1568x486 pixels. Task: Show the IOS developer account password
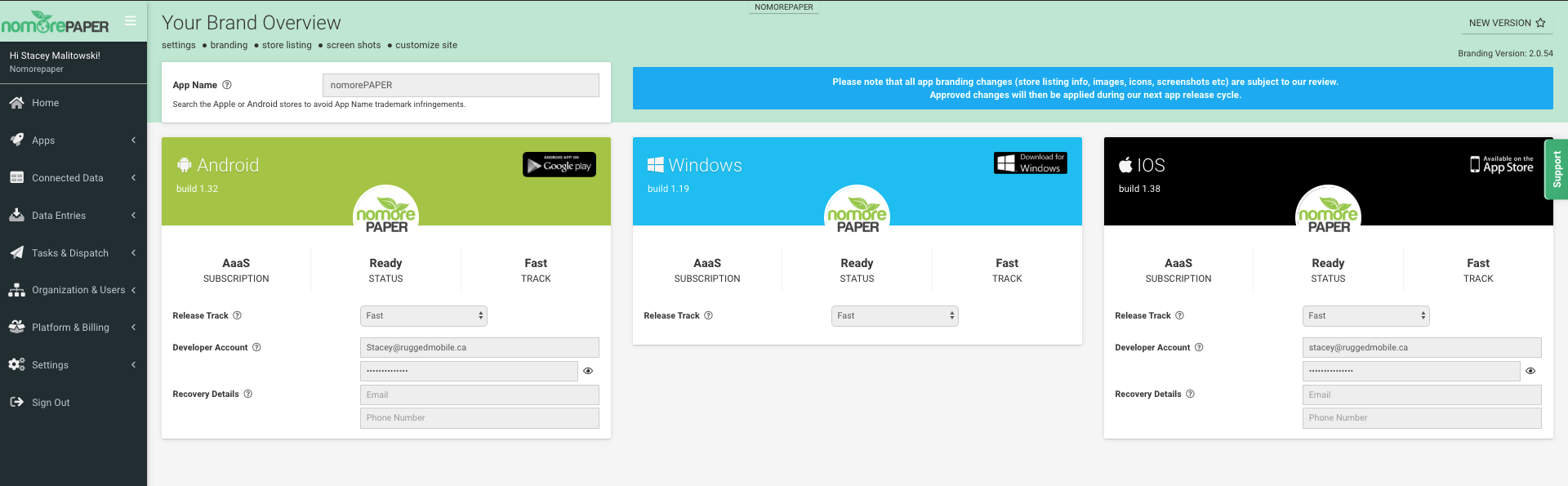click(1530, 371)
